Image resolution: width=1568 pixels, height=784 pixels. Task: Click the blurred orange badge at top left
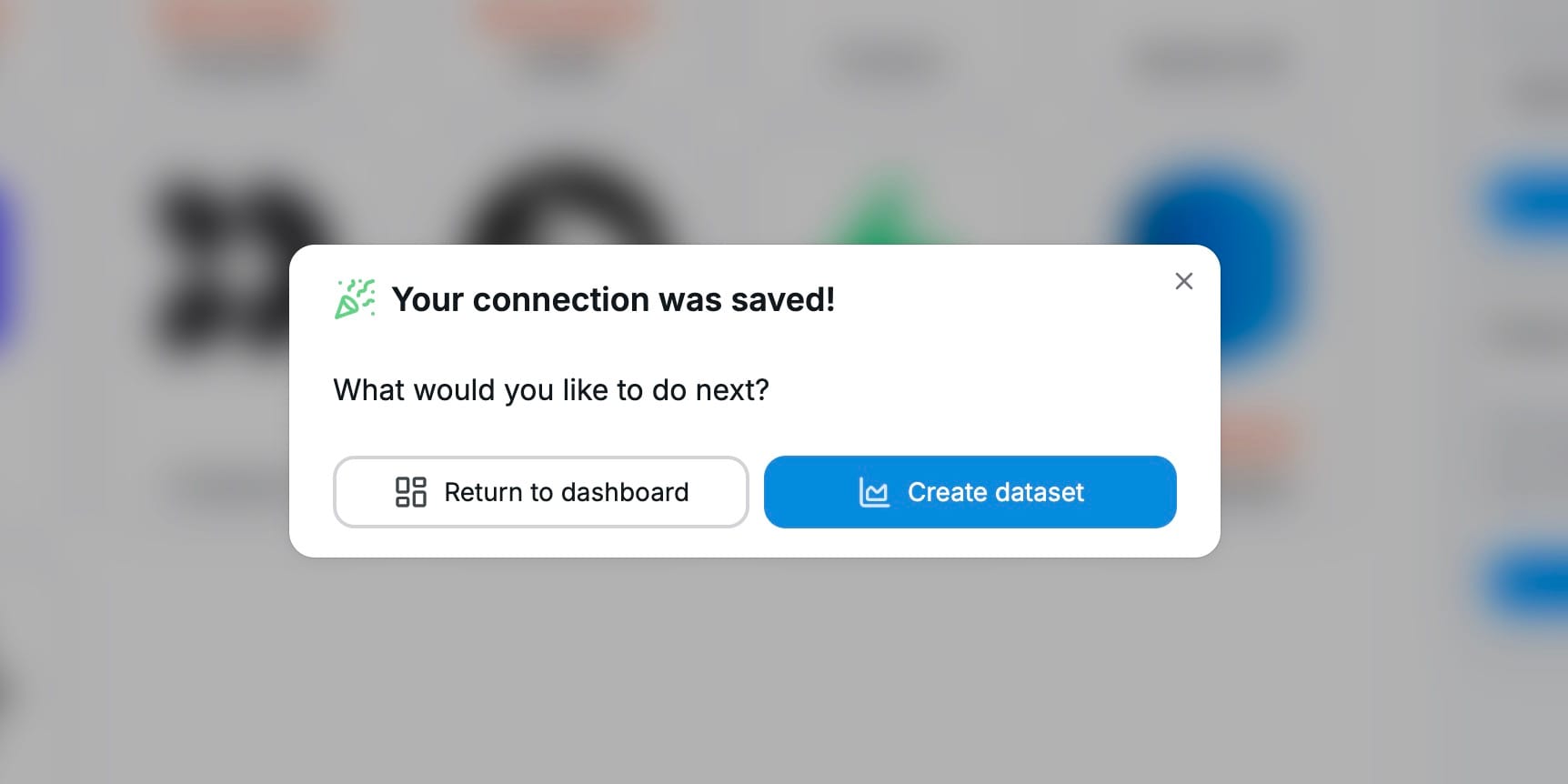tap(238, 18)
